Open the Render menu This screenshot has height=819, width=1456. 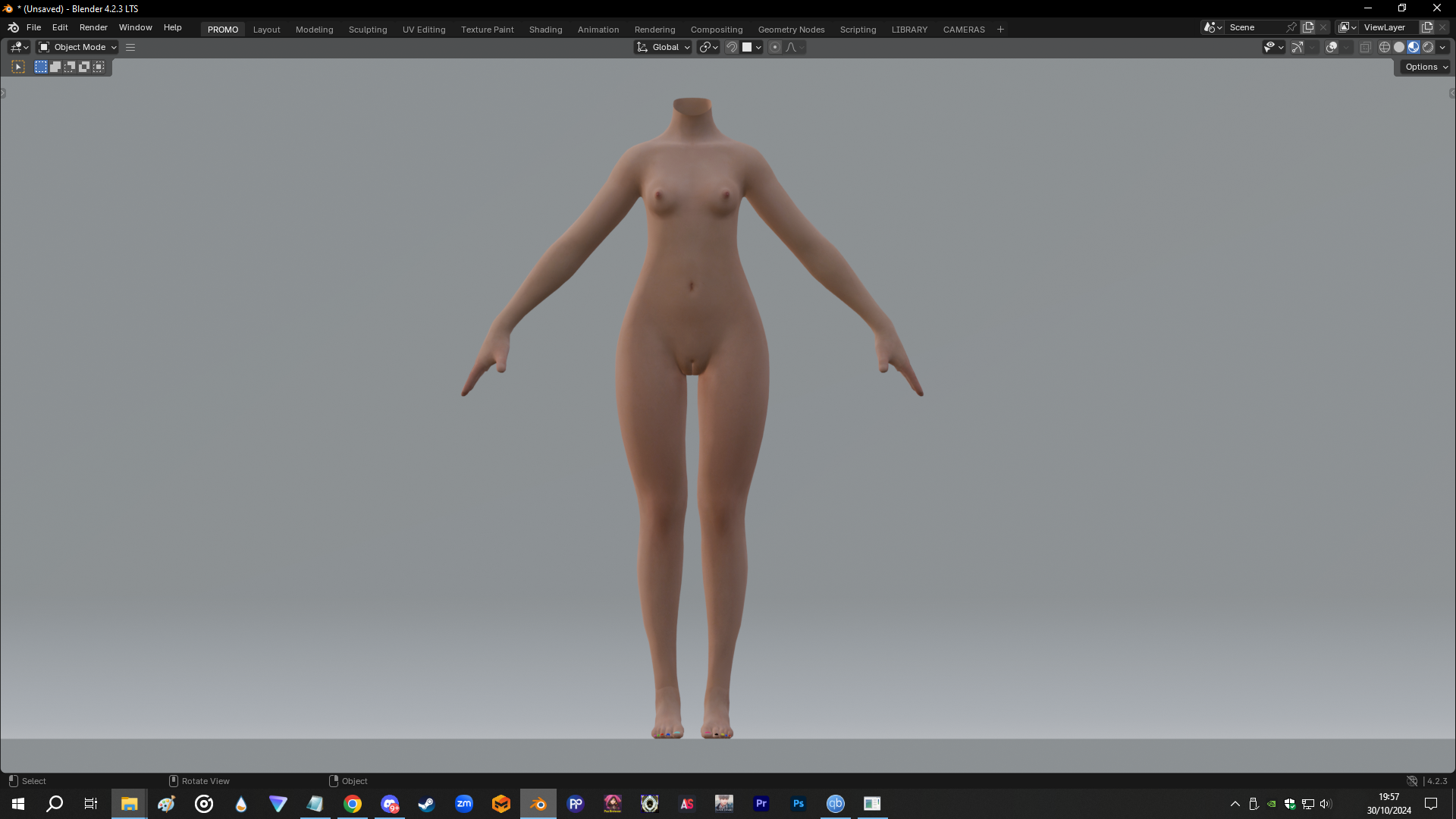tap(93, 27)
